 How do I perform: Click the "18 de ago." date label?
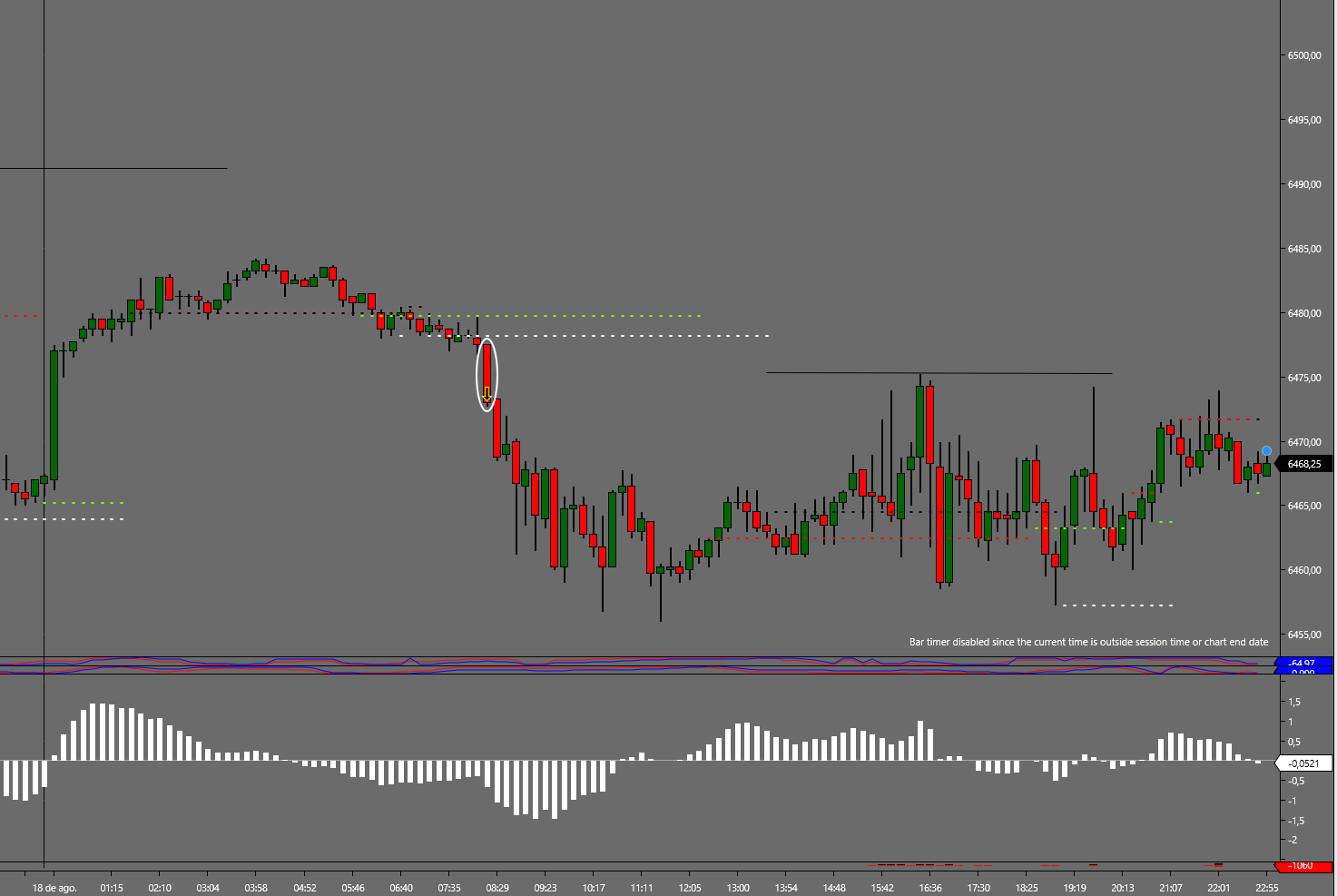(54, 888)
